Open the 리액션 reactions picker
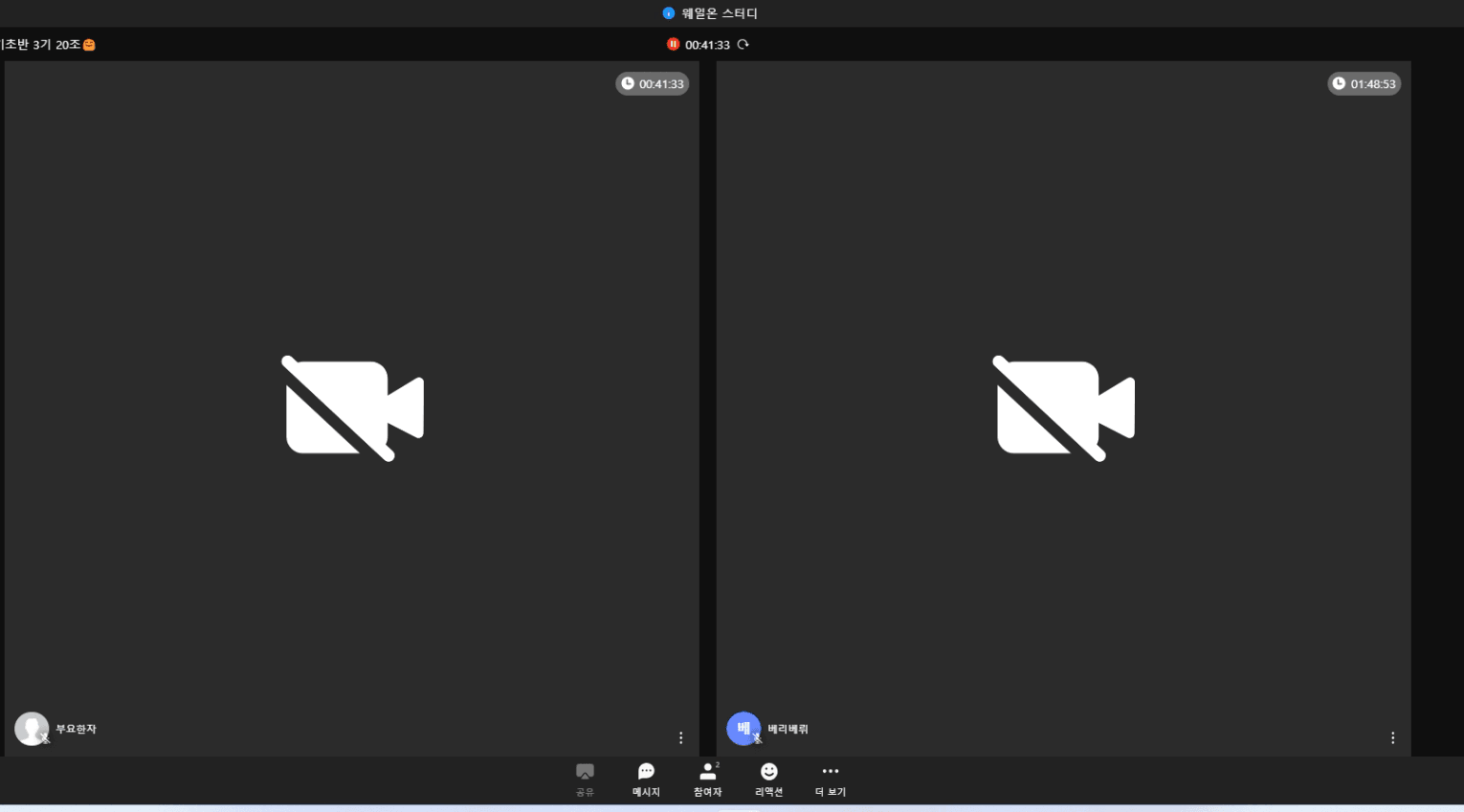 pos(769,779)
